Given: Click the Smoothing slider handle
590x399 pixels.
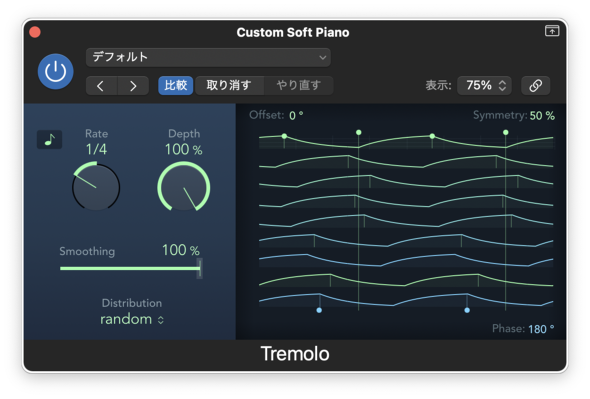Looking at the screenshot, I should (200, 268).
